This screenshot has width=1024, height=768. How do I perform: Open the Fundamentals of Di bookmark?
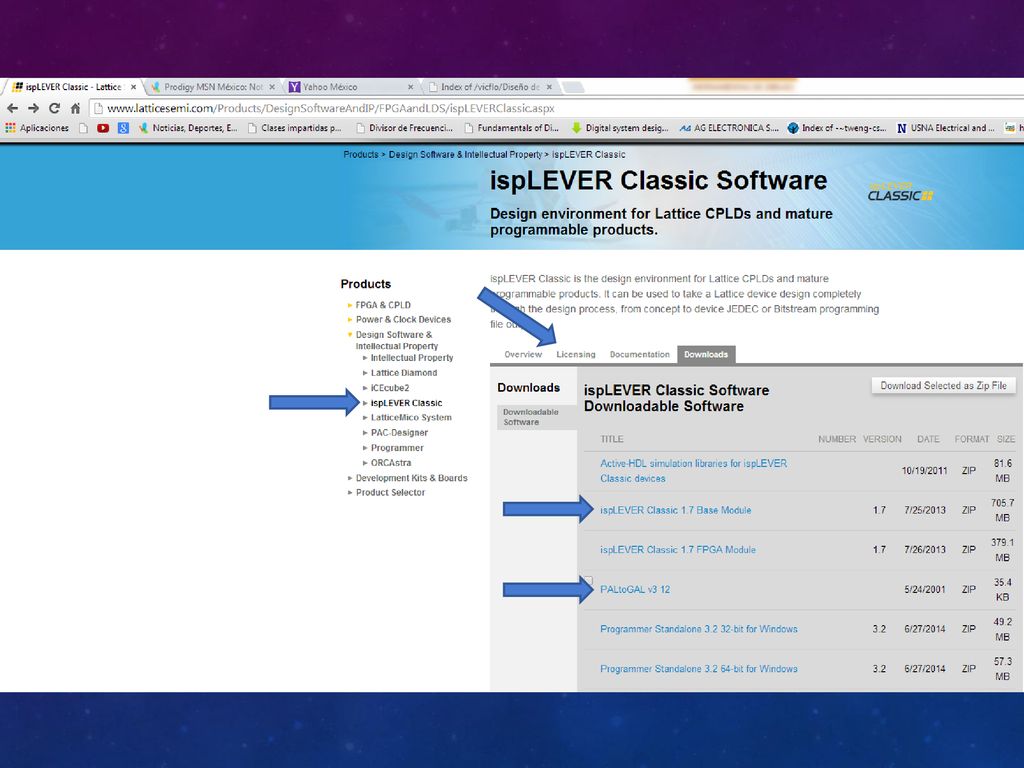(x=511, y=128)
